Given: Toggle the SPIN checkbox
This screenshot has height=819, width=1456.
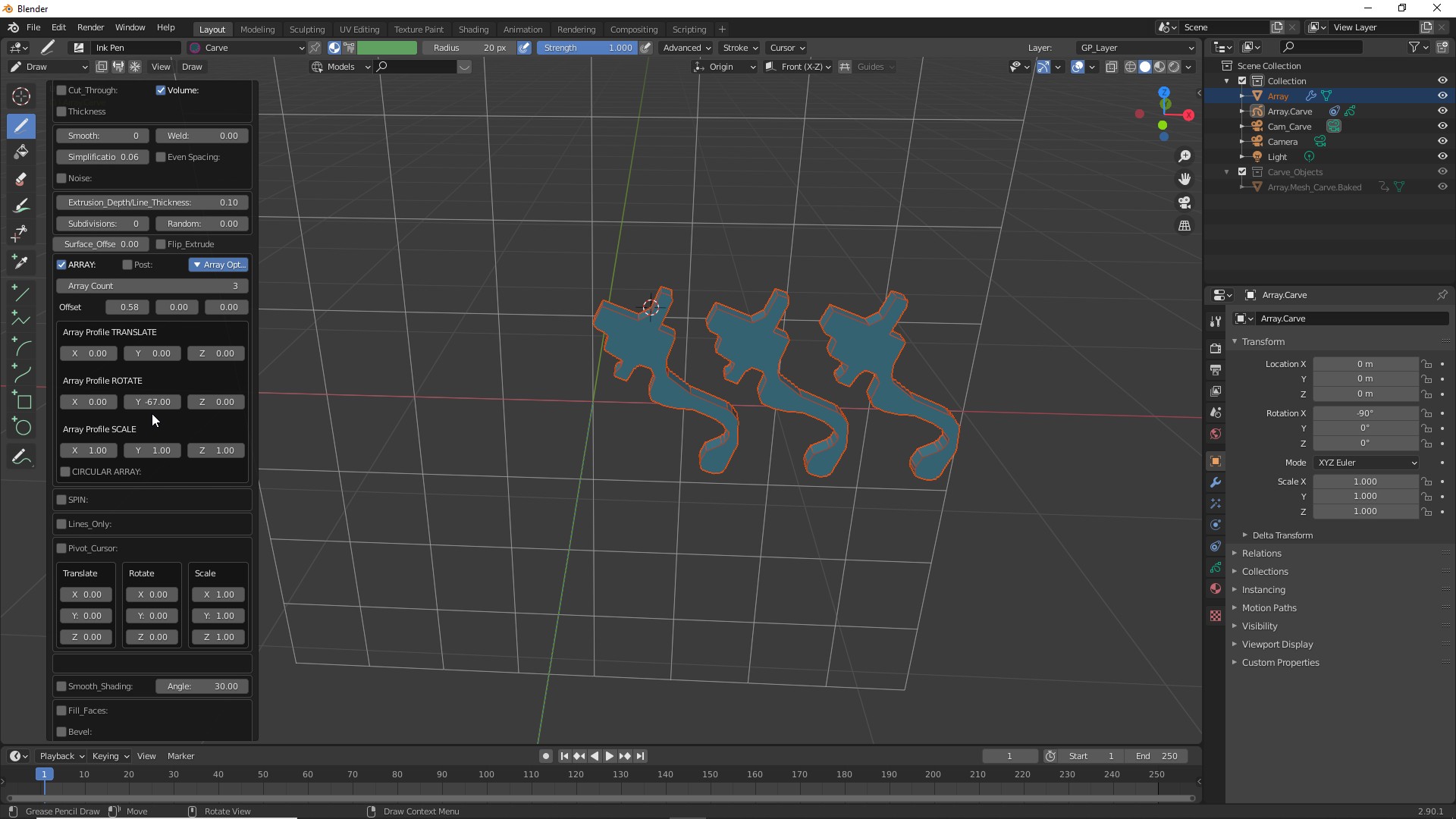Looking at the screenshot, I should (x=62, y=500).
